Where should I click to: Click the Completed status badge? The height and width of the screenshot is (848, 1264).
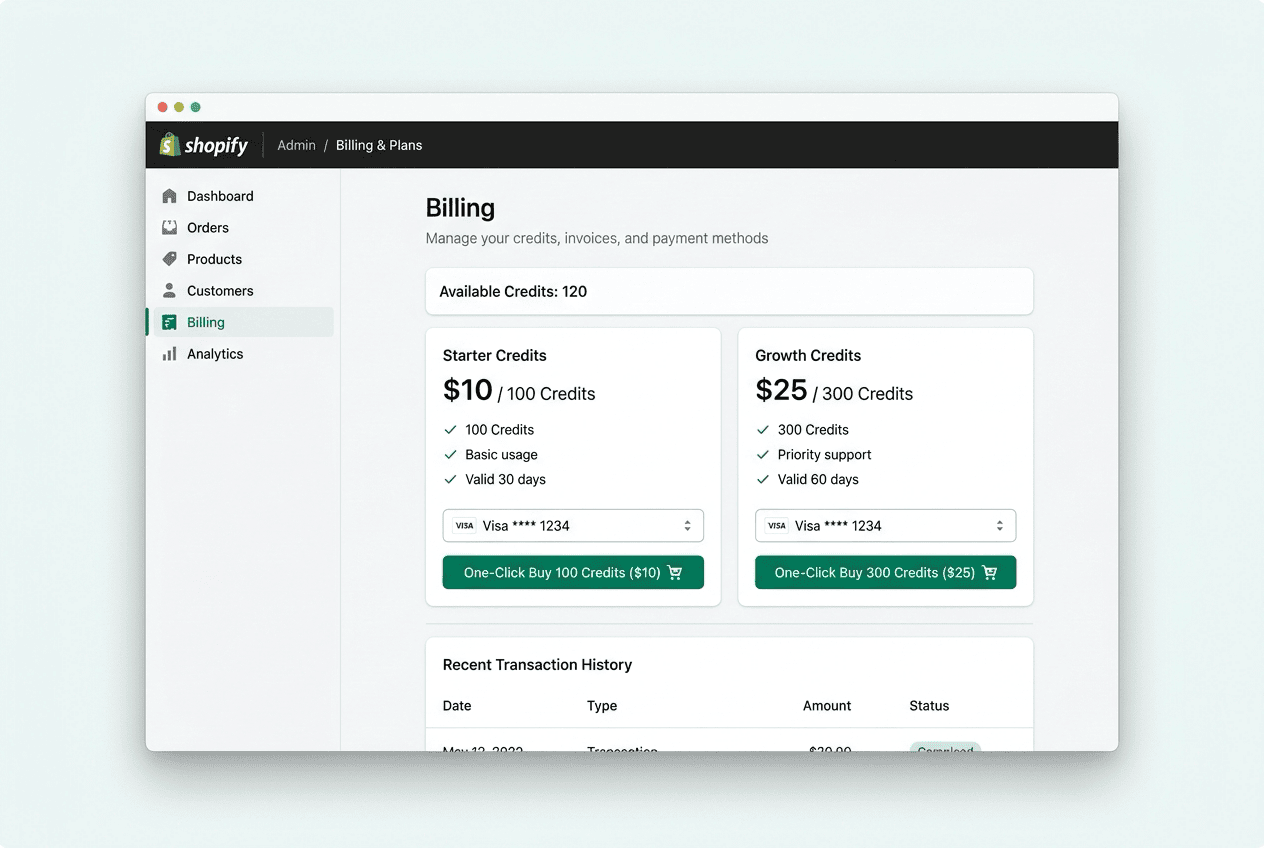(x=945, y=748)
